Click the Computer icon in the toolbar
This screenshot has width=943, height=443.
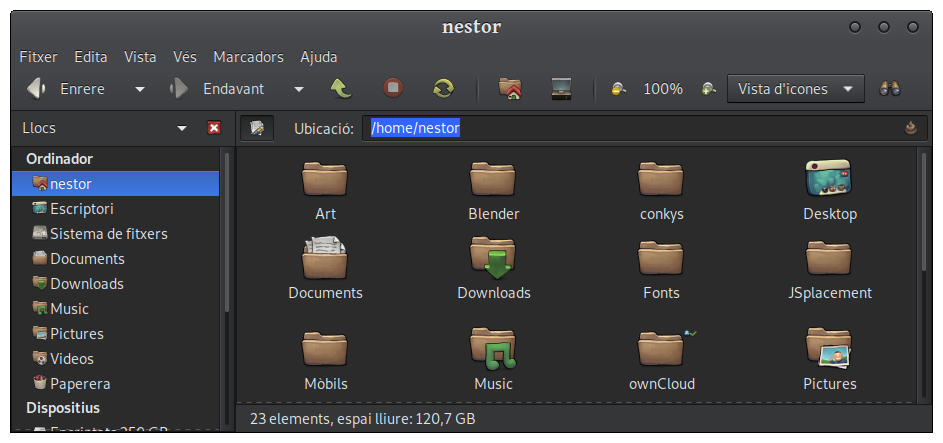[x=561, y=89]
